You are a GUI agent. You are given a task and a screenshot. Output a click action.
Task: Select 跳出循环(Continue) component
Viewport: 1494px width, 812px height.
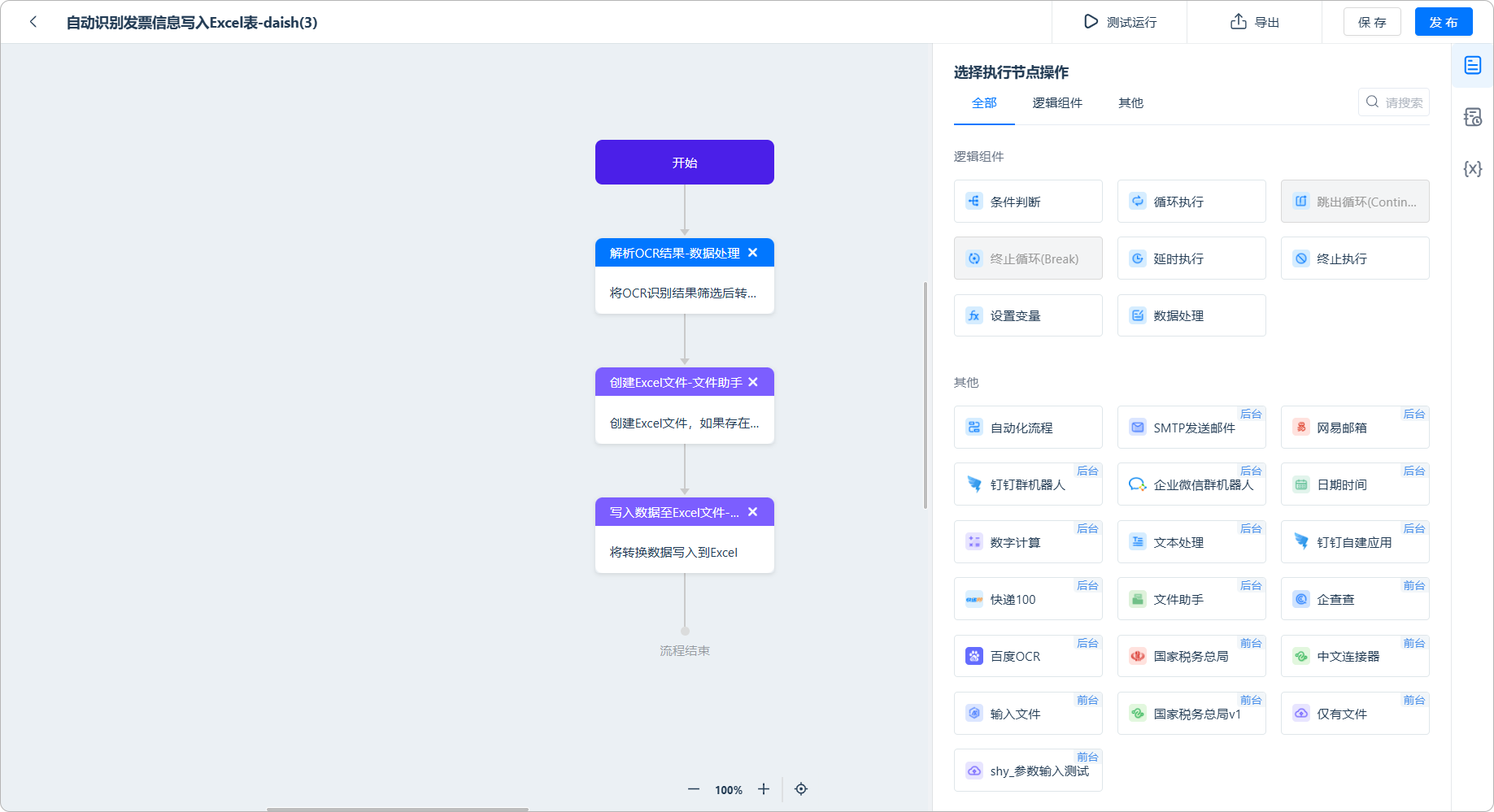[x=1355, y=202]
